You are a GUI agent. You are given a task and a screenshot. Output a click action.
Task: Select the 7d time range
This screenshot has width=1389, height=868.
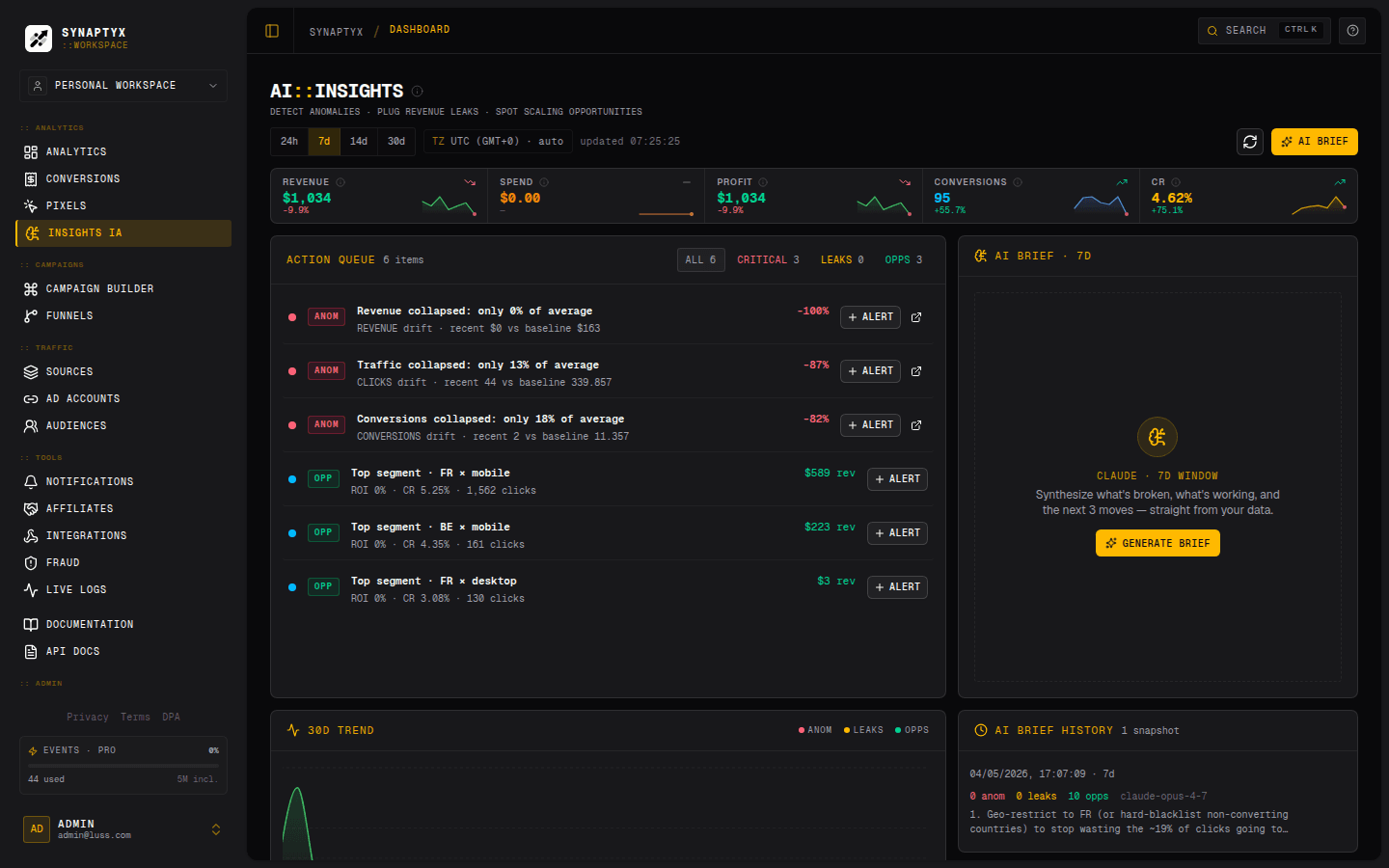click(324, 142)
